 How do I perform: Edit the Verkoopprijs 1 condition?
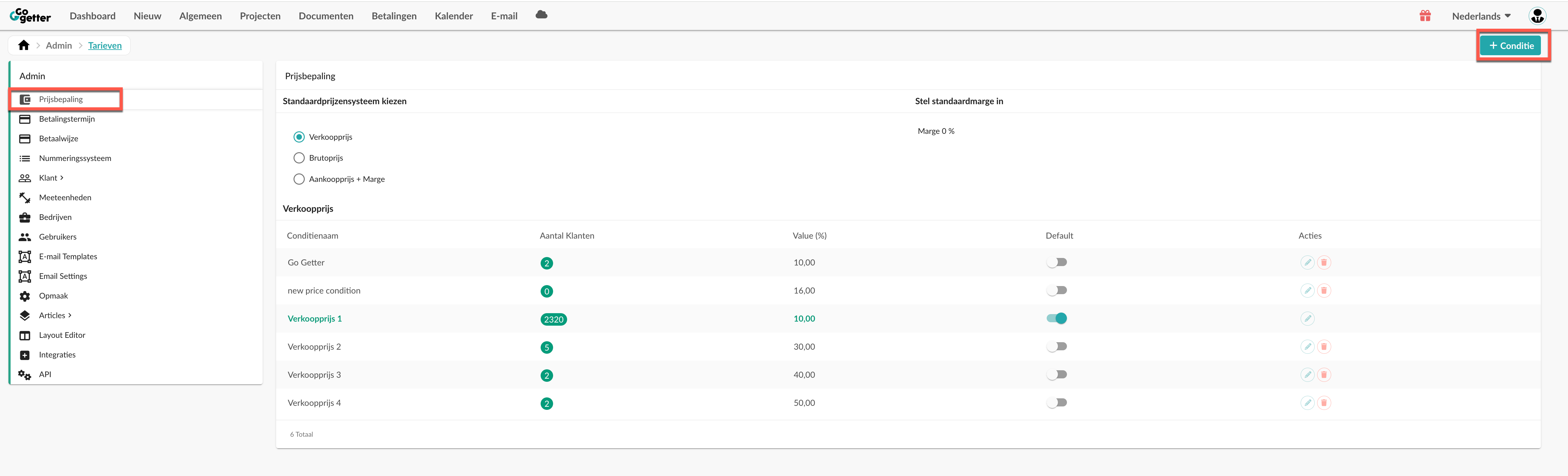point(1307,319)
